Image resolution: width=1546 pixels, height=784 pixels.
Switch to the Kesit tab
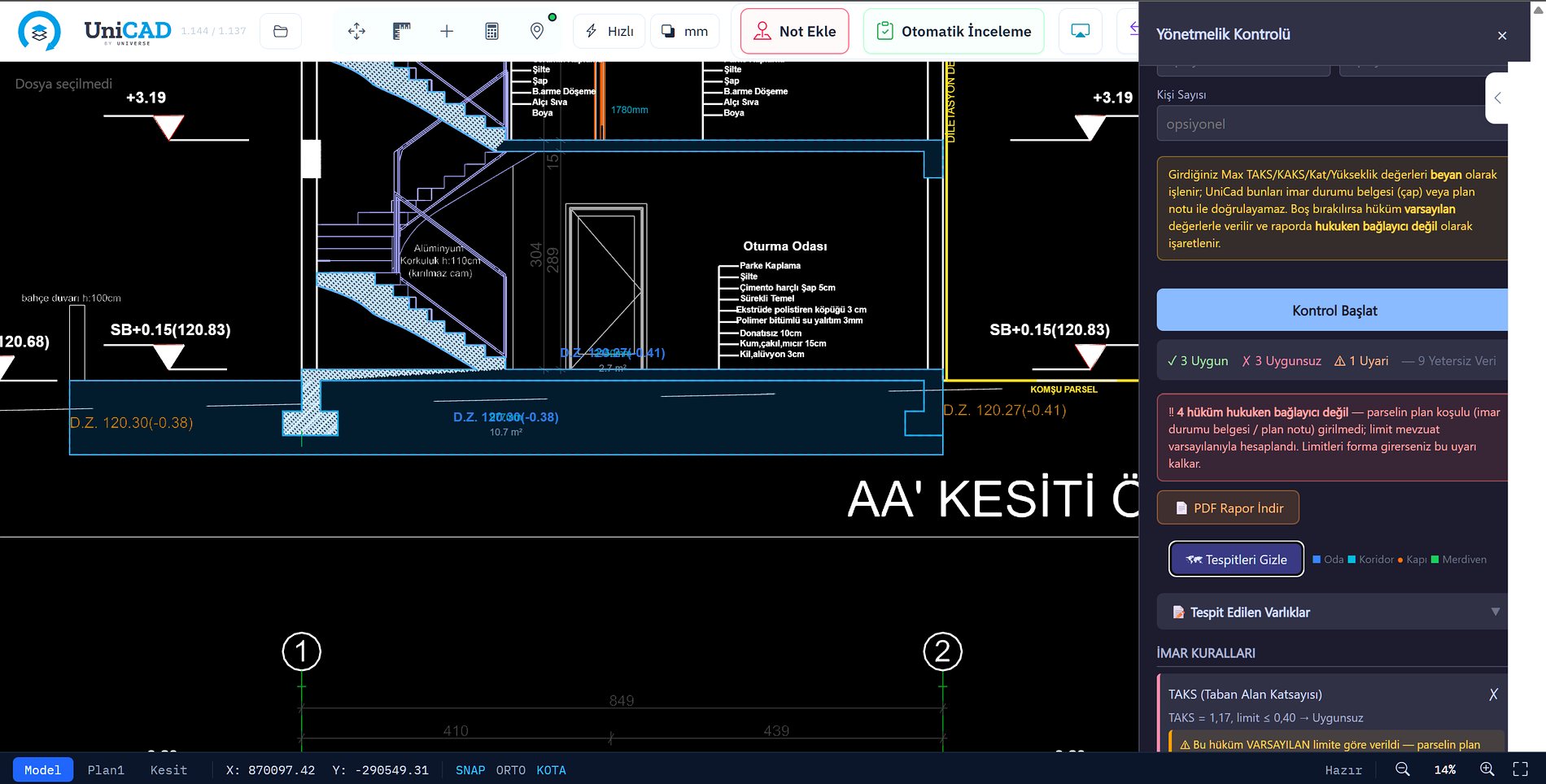click(x=168, y=770)
